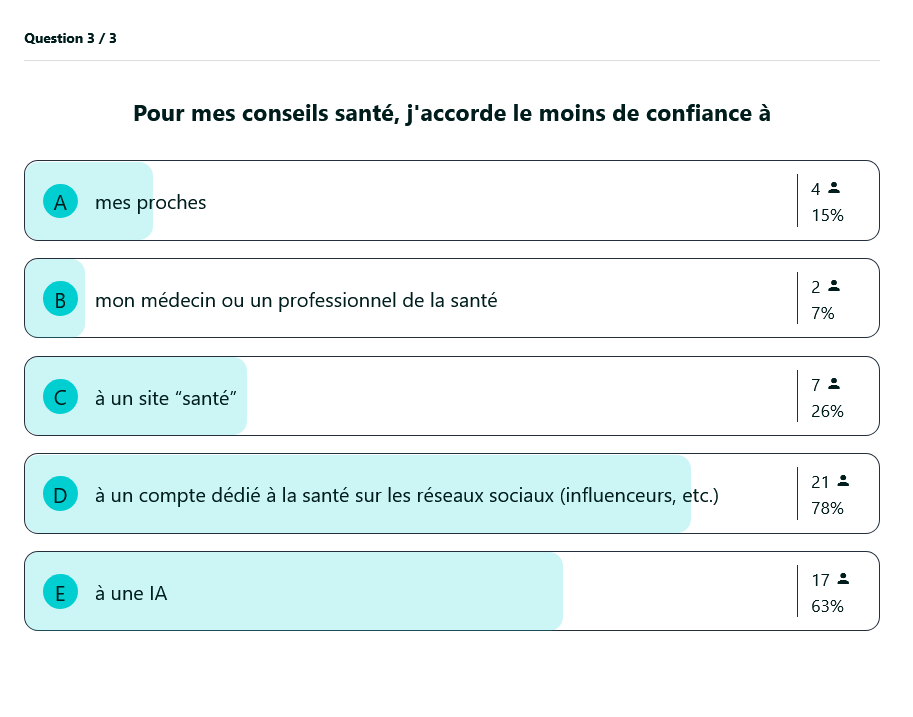The height and width of the screenshot is (717, 913).
Task: Select the answer "à une IA"
Action: [x=131, y=593]
